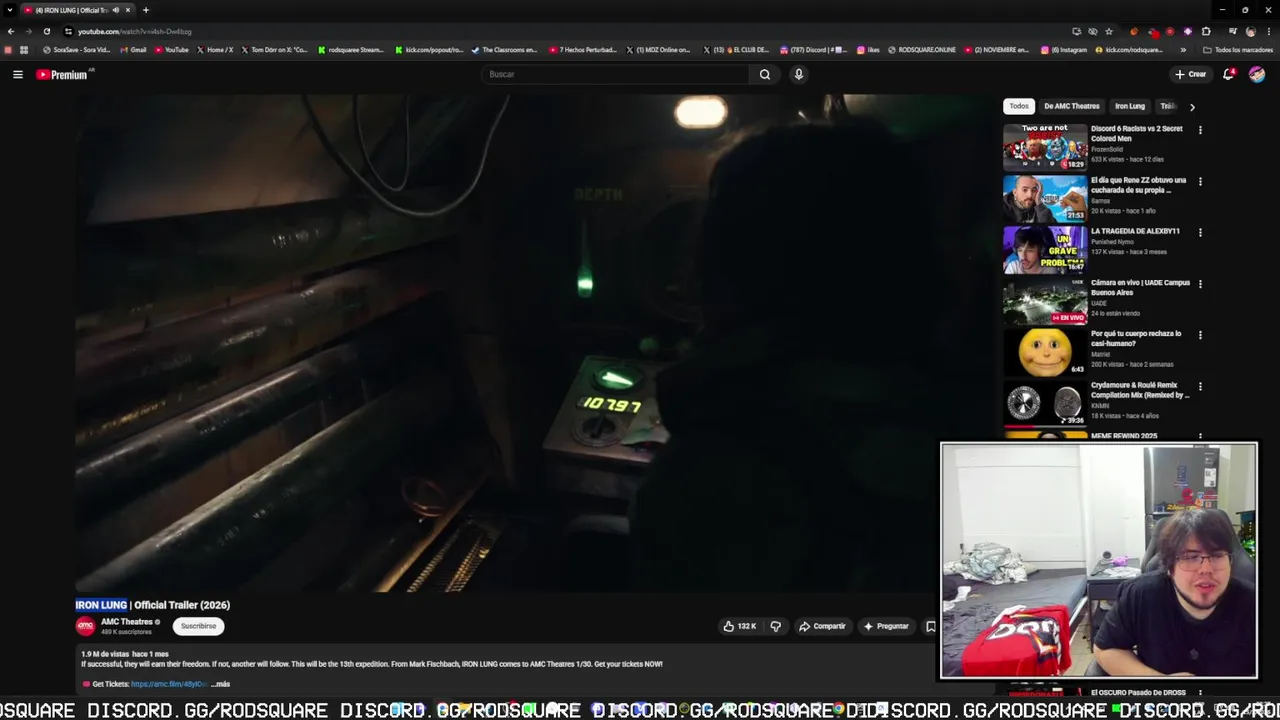
Task: Open a new browser tab
Action: pos(146,10)
